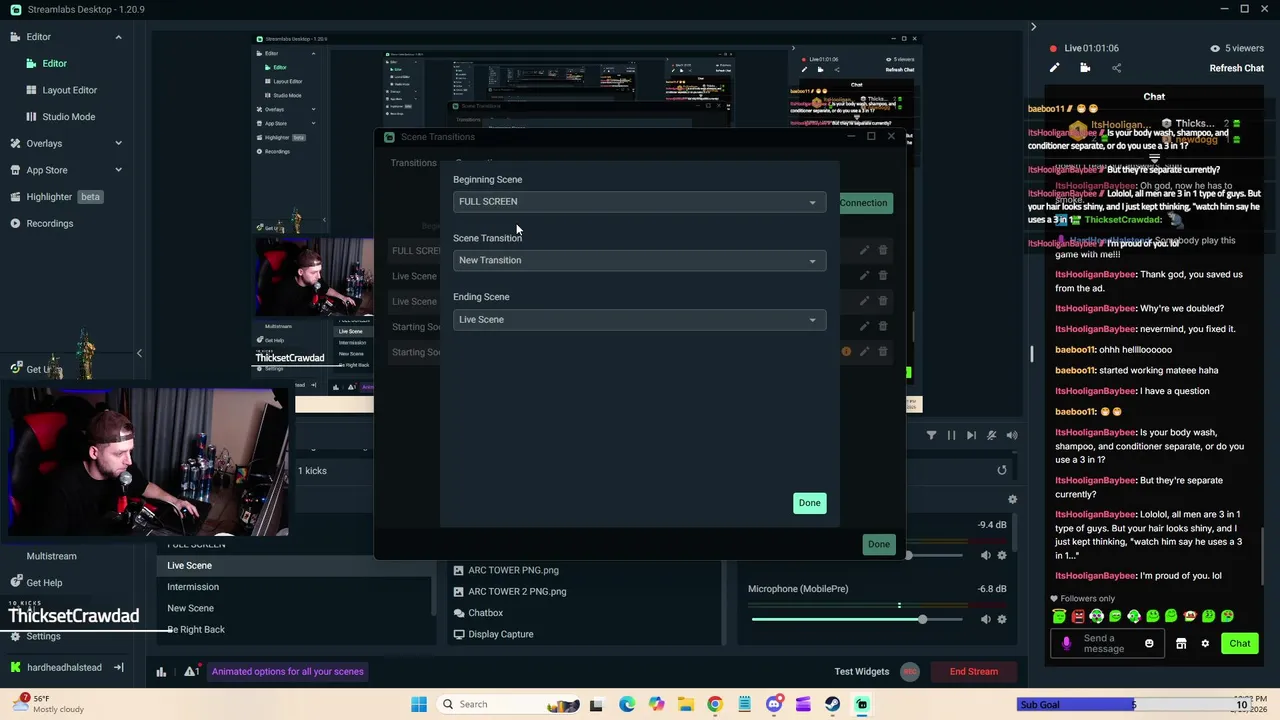Image resolution: width=1280 pixels, height=720 pixels.
Task: Open the Windows Start menu
Action: [419, 704]
